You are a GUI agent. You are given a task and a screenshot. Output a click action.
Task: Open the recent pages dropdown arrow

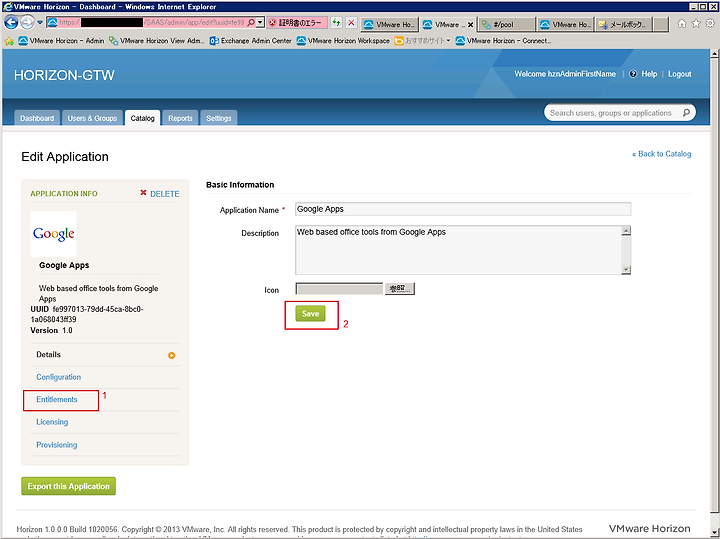[x=40, y=22]
